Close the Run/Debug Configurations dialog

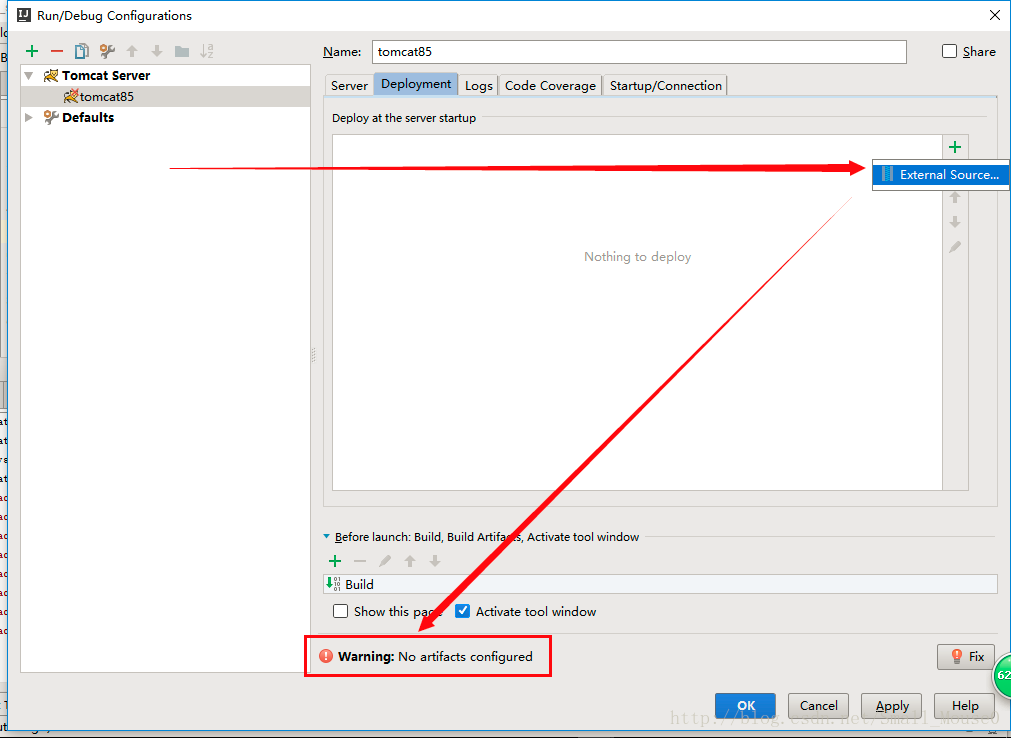(x=995, y=15)
